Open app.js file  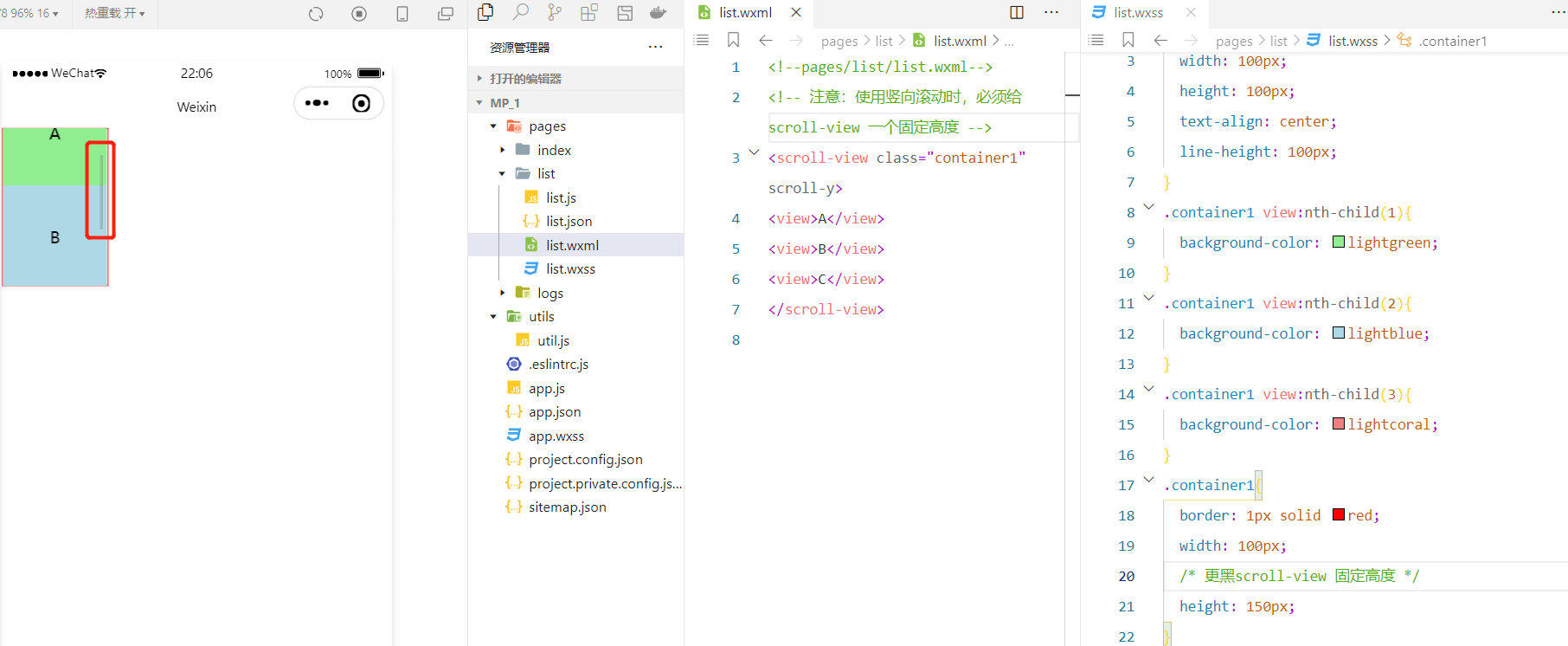[546, 389]
